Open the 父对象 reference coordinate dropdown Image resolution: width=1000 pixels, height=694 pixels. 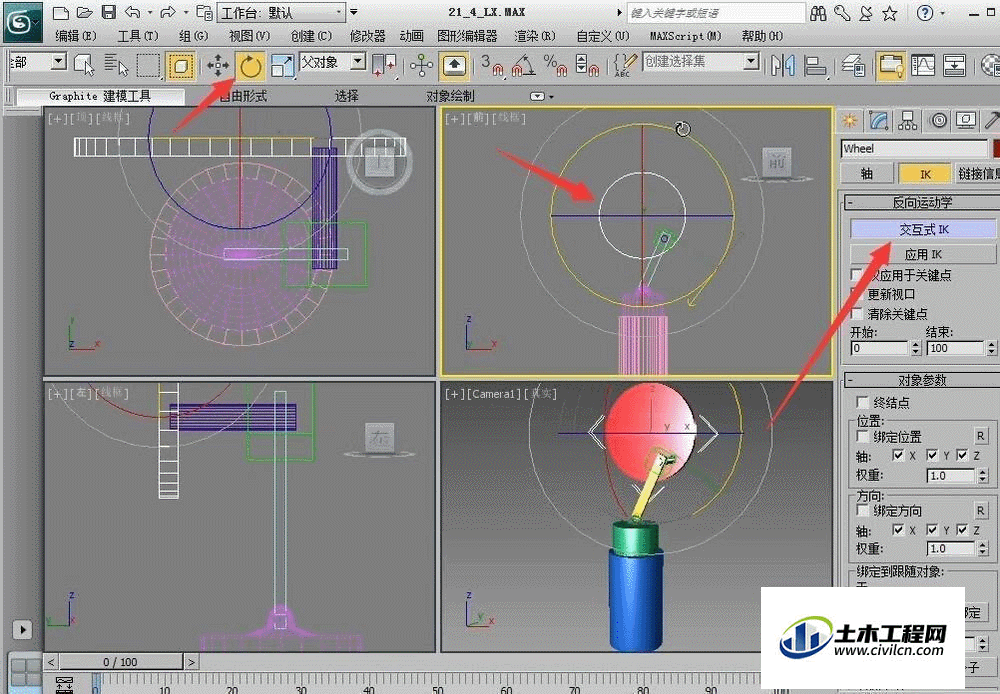coord(332,63)
